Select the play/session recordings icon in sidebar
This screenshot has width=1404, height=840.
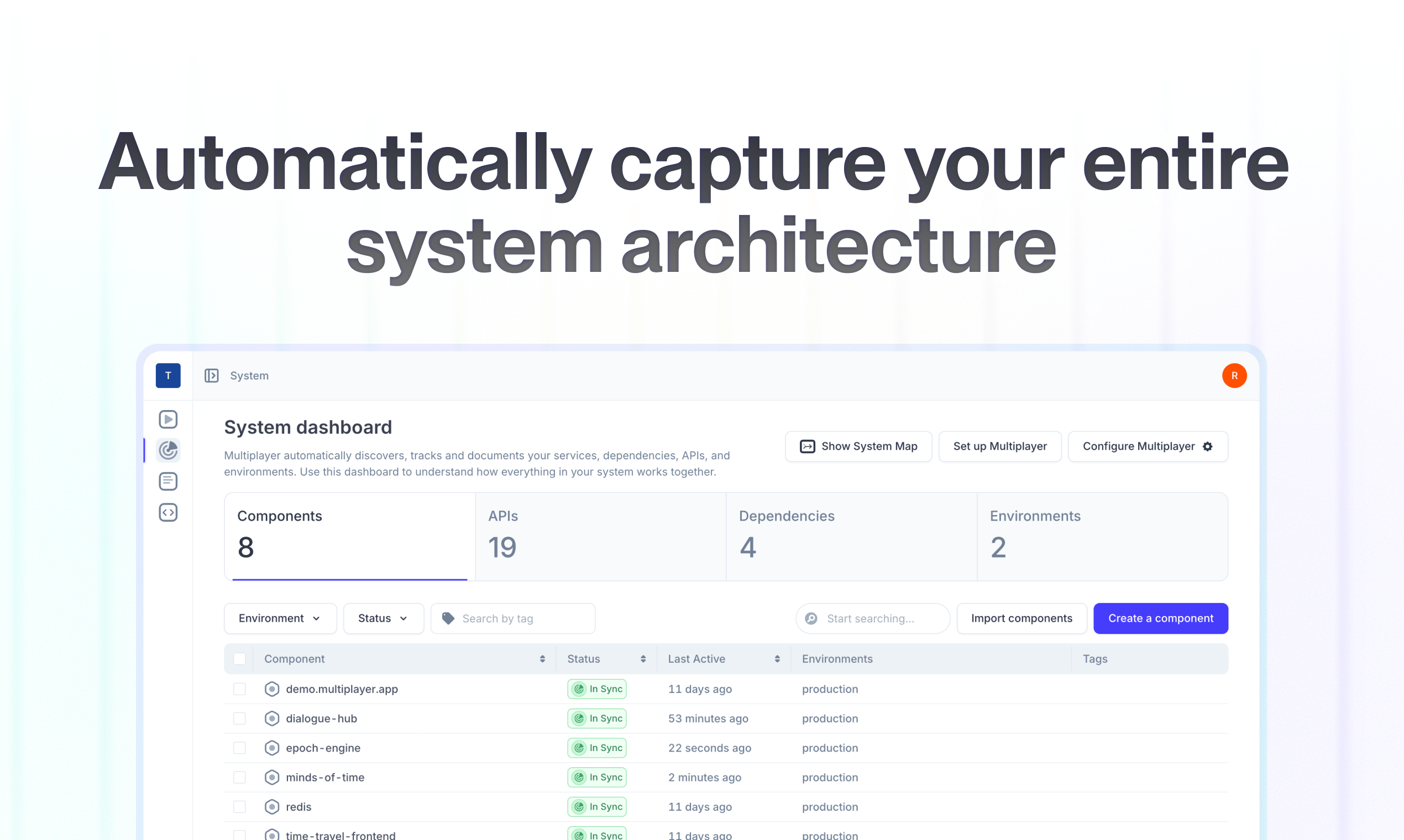[168, 419]
